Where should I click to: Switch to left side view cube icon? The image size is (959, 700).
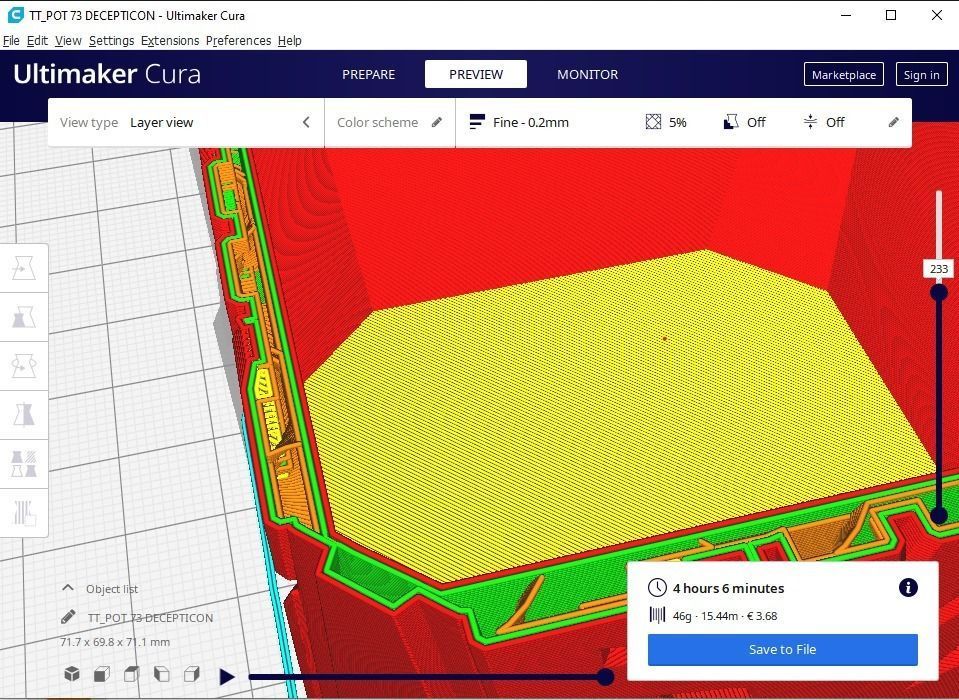[161, 674]
